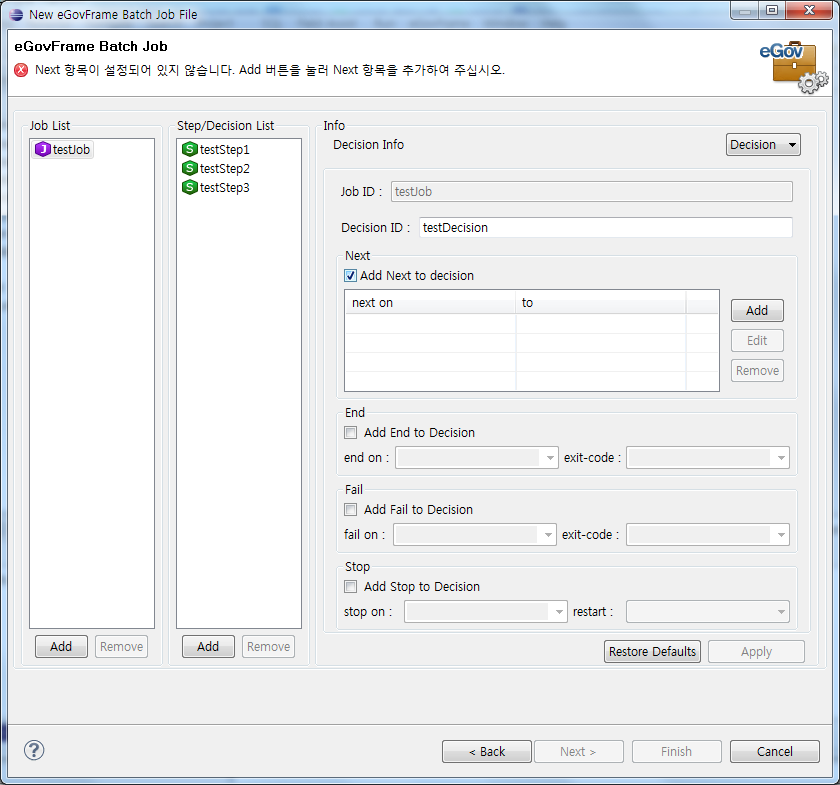The height and width of the screenshot is (785, 840).
Task: Open the Decision type dropdown
Action: pos(763,145)
